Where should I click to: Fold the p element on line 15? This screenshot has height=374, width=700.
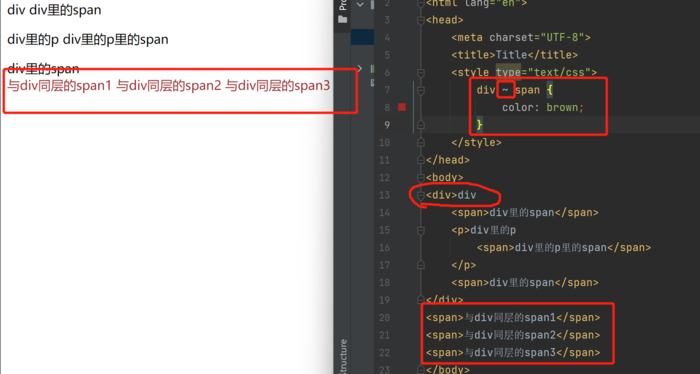421,230
